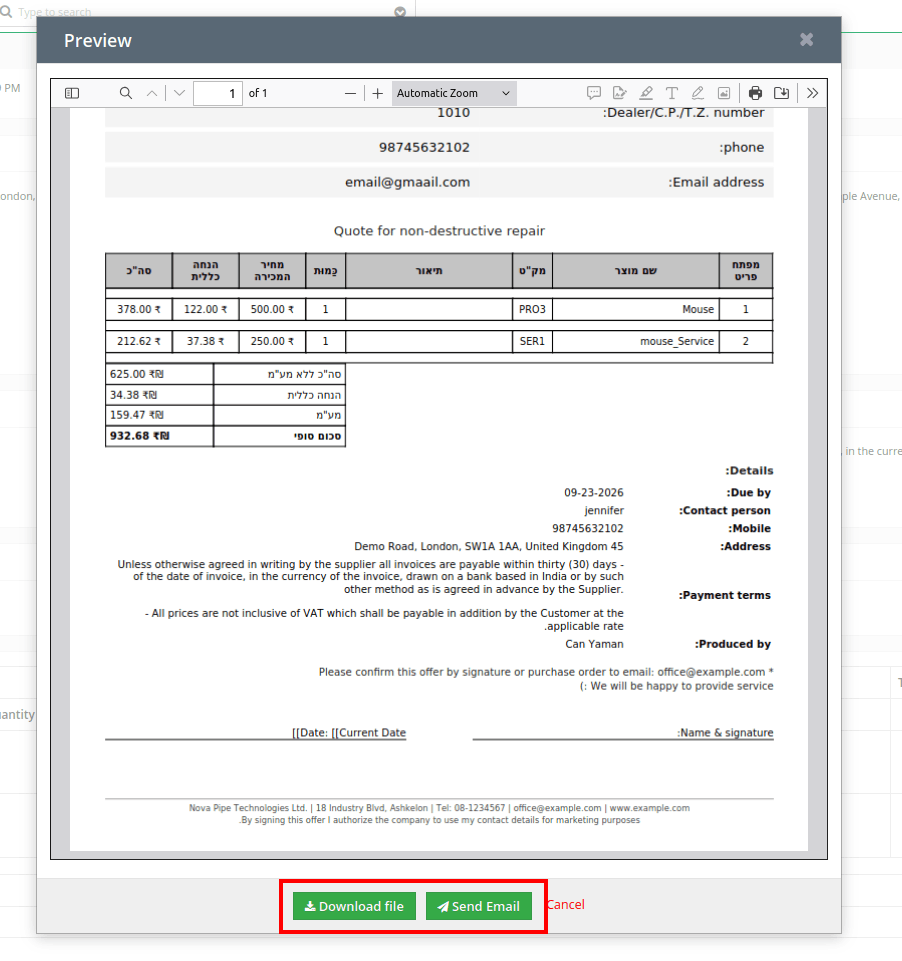Click the SER1 product code cell
This screenshot has height=961, width=902.
pos(532,341)
